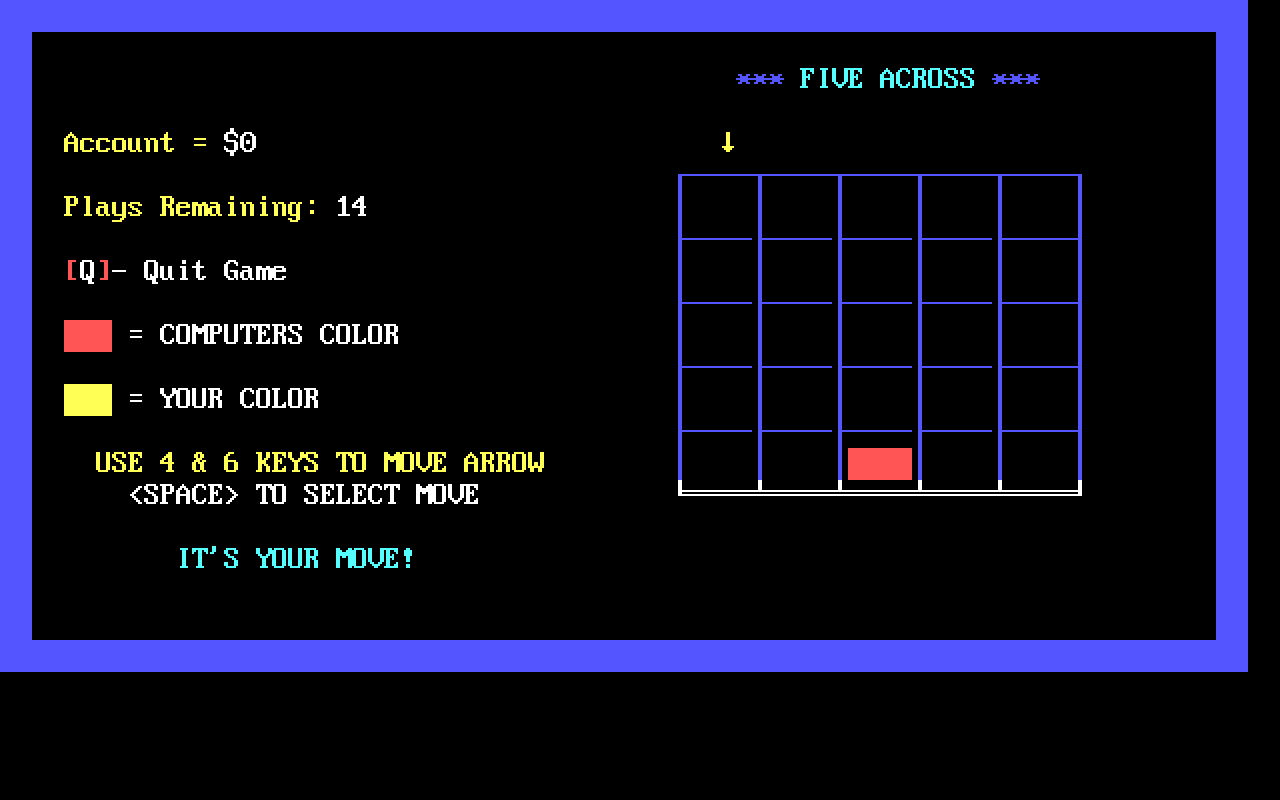
Task: Click the top cell of the third column
Action: click(x=879, y=208)
